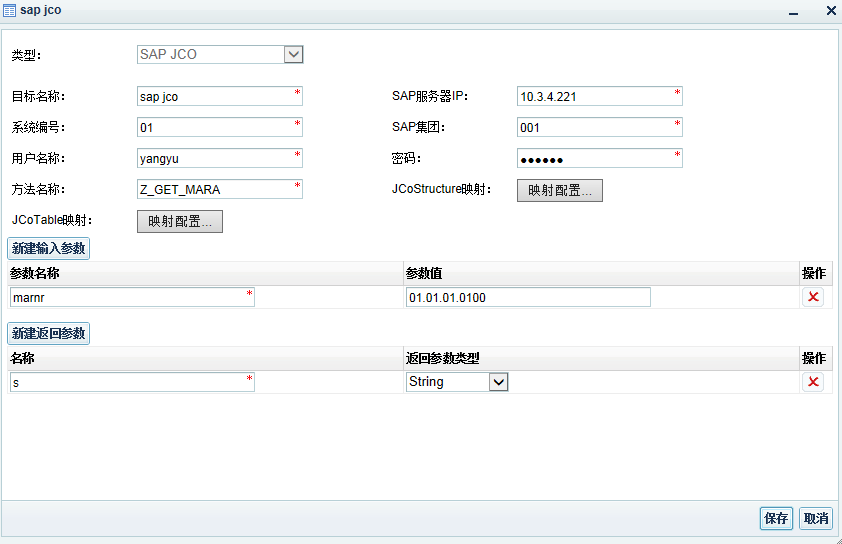The height and width of the screenshot is (544, 842).
Task: Select the 系统编号 field with 01
Action: pos(219,128)
